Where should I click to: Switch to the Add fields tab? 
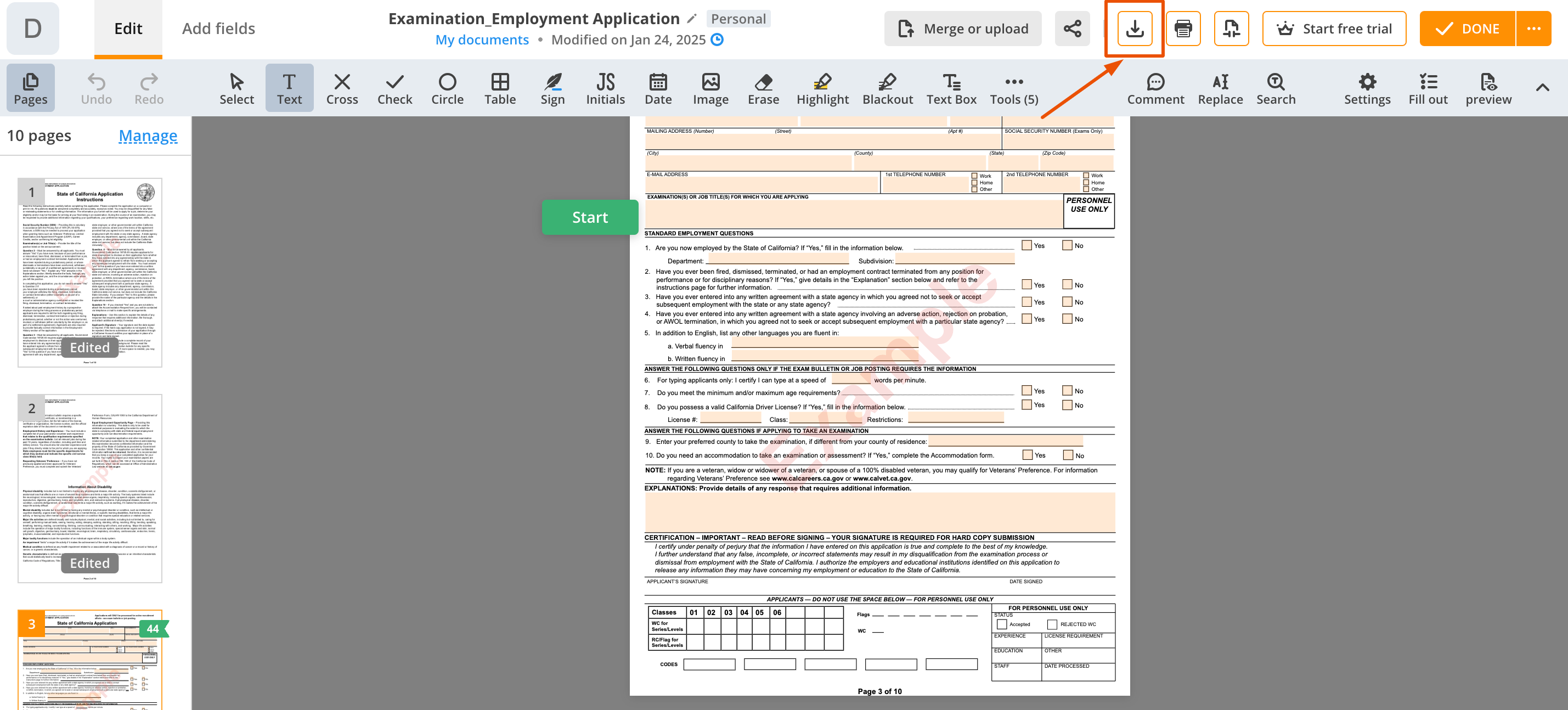tap(218, 29)
